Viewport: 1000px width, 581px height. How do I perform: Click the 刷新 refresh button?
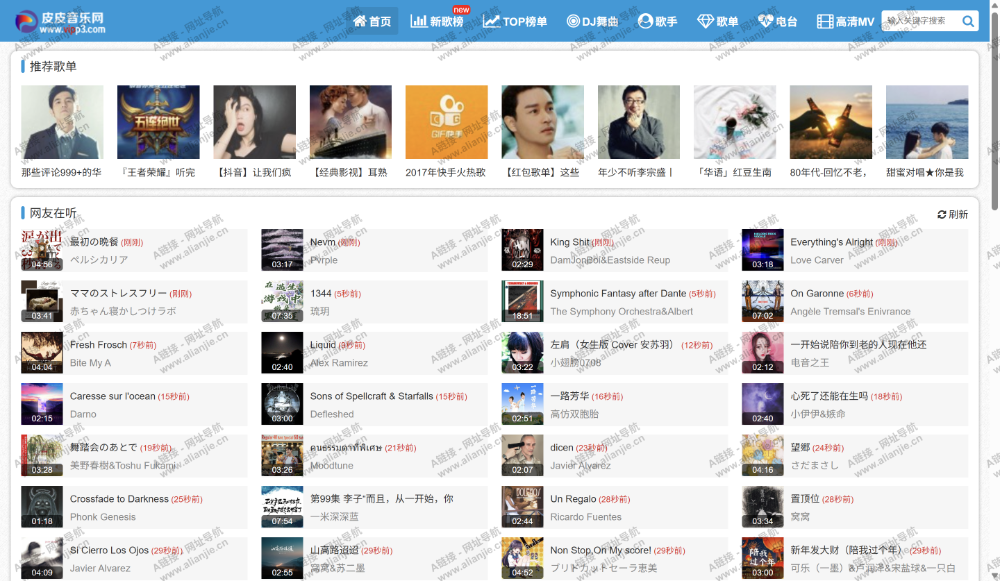953,214
